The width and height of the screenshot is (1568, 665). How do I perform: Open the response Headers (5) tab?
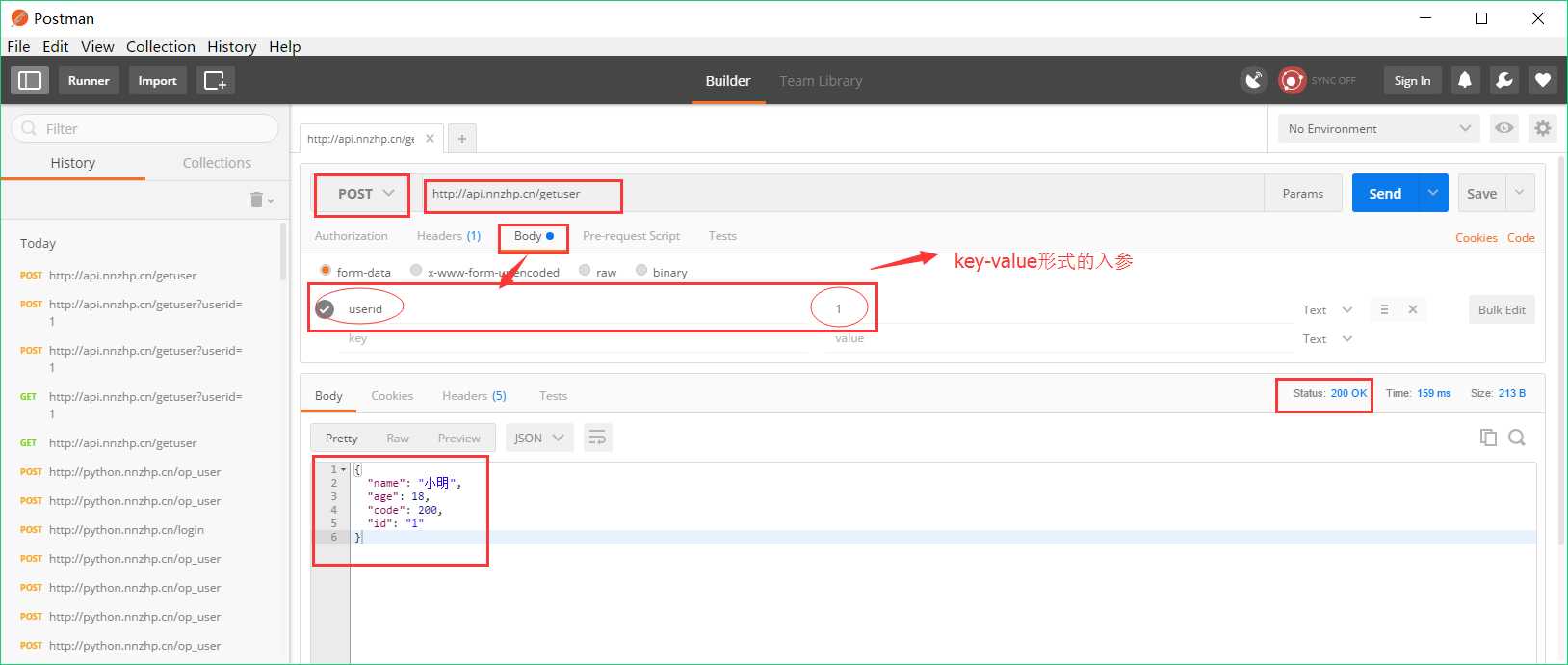coord(474,396)
